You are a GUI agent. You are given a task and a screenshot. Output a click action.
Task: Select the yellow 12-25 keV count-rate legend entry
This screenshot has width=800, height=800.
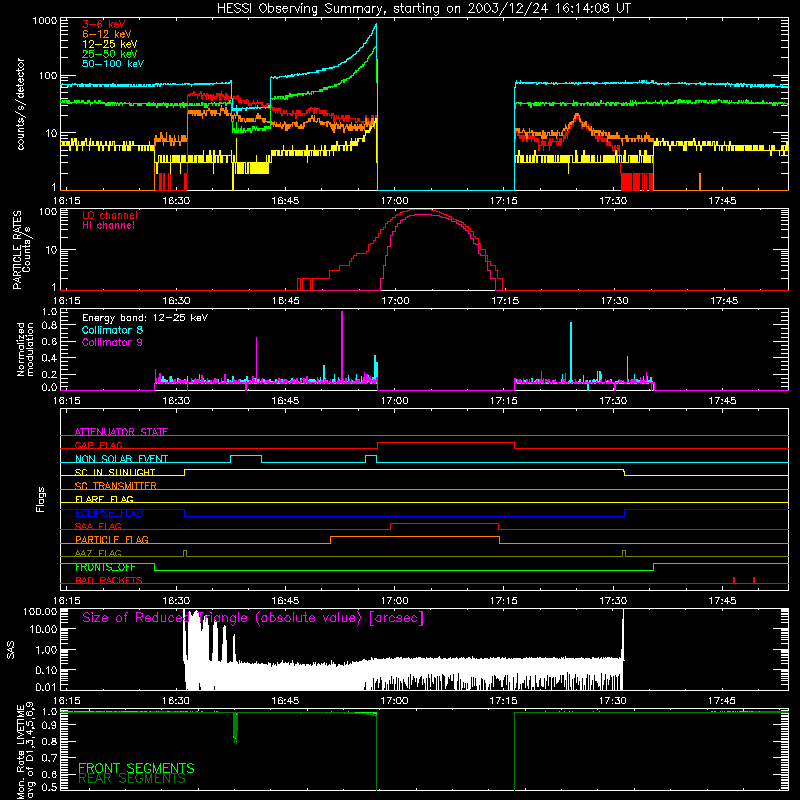pyautogui.click(x=110, y=44)
